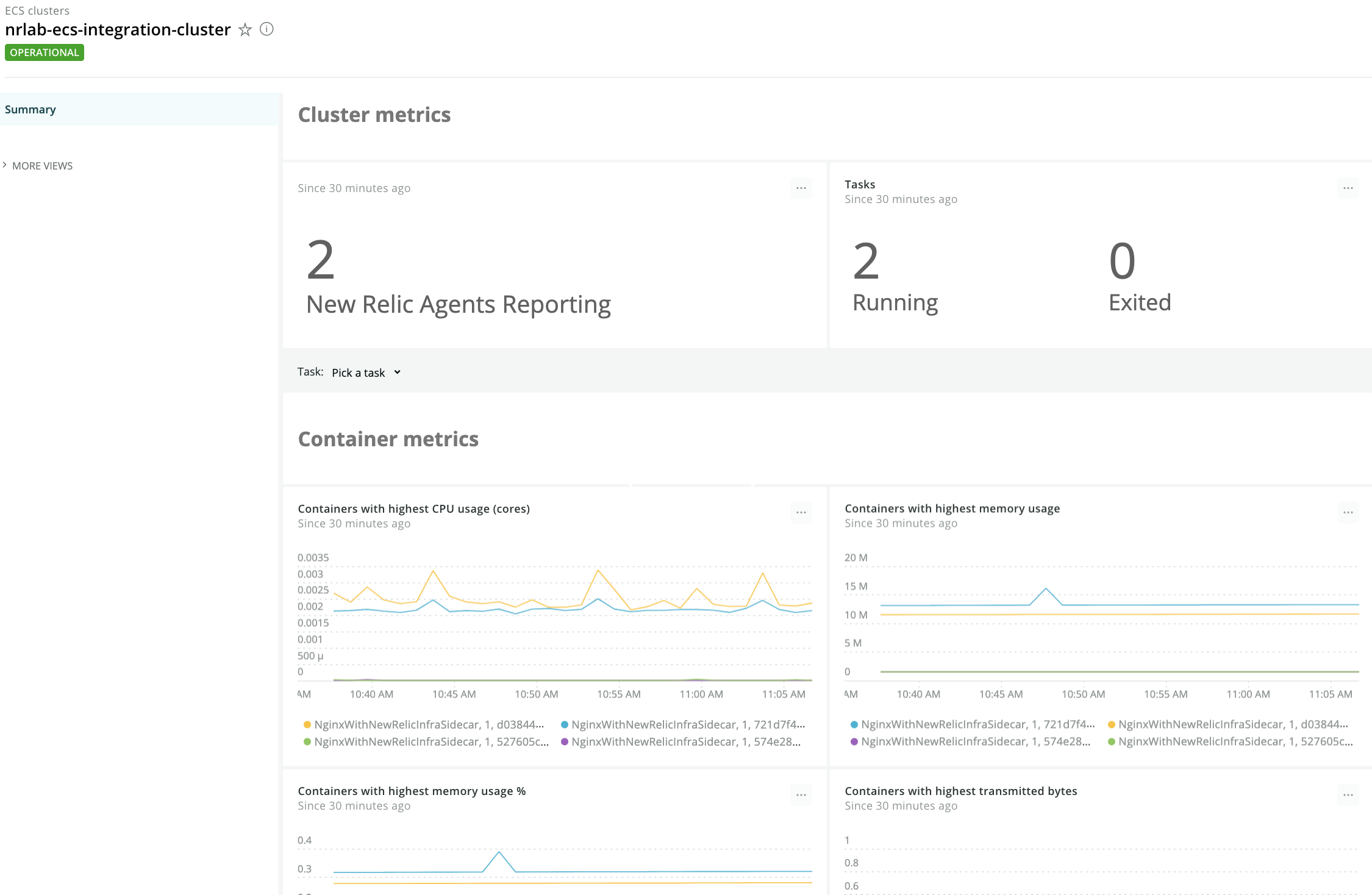The height and width of the screenshot is (895, 1372).
Task: Click the Tasks widget title
Action: pos(860,184)
